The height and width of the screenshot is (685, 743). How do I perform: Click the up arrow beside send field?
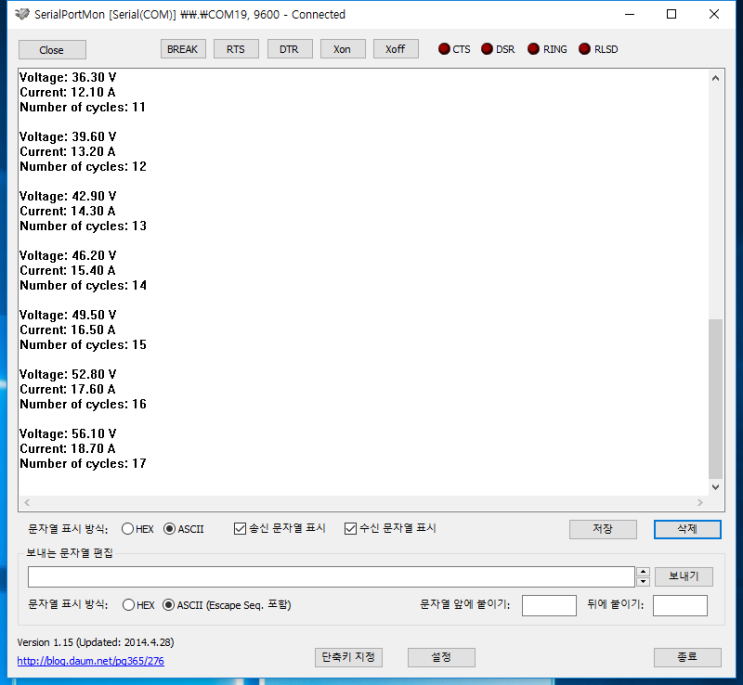pos(643,572)
